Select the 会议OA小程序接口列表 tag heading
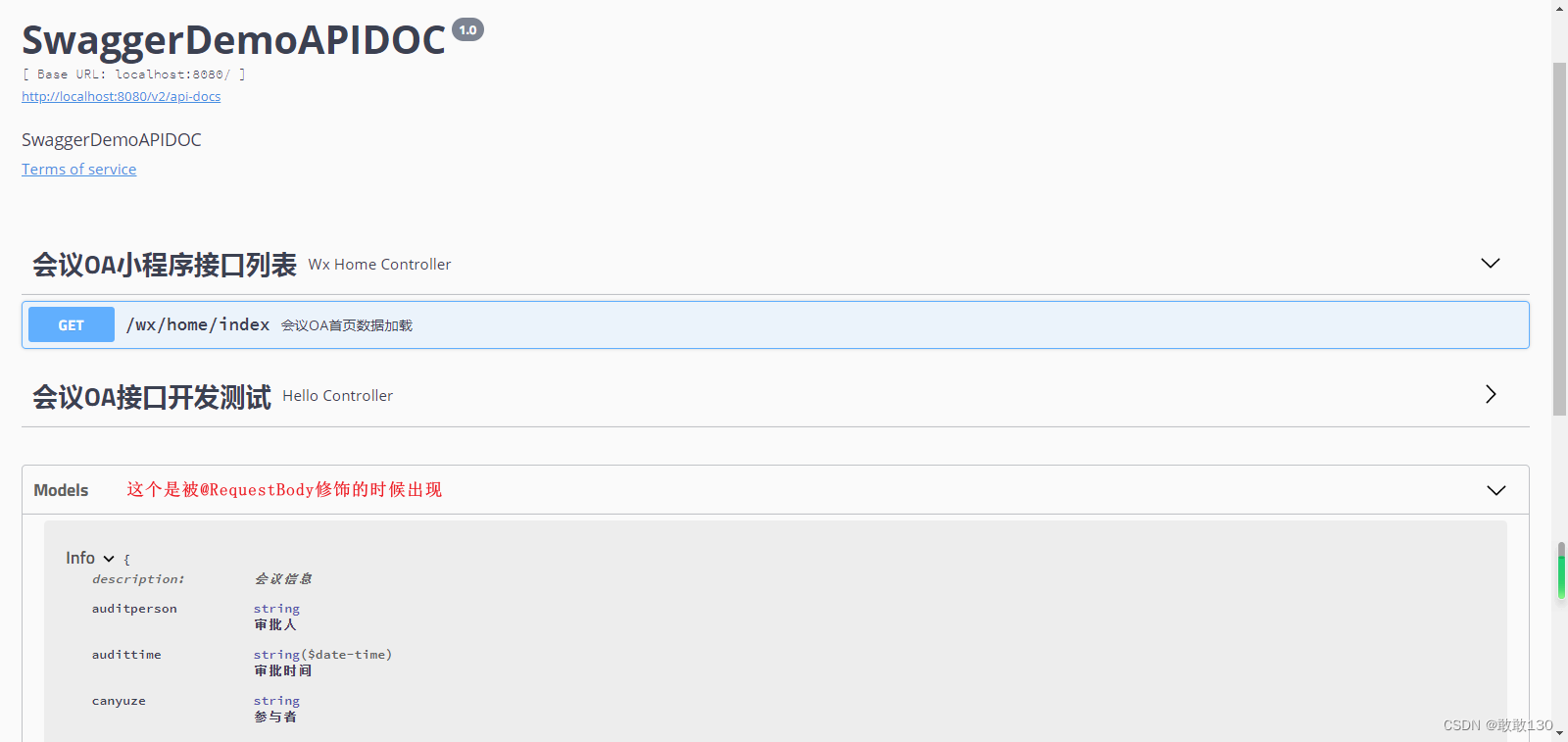Viewport: 1568px width, 742px height. click(165, 265)
